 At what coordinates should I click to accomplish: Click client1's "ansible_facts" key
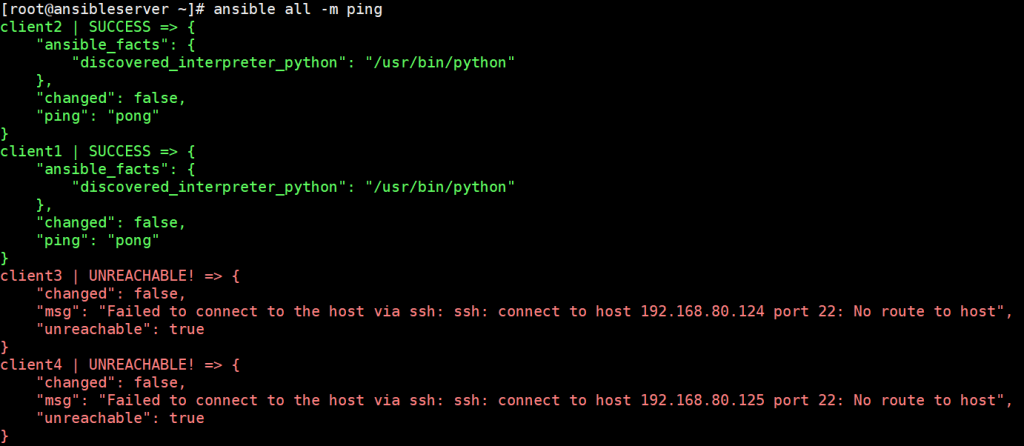(103, 170)
